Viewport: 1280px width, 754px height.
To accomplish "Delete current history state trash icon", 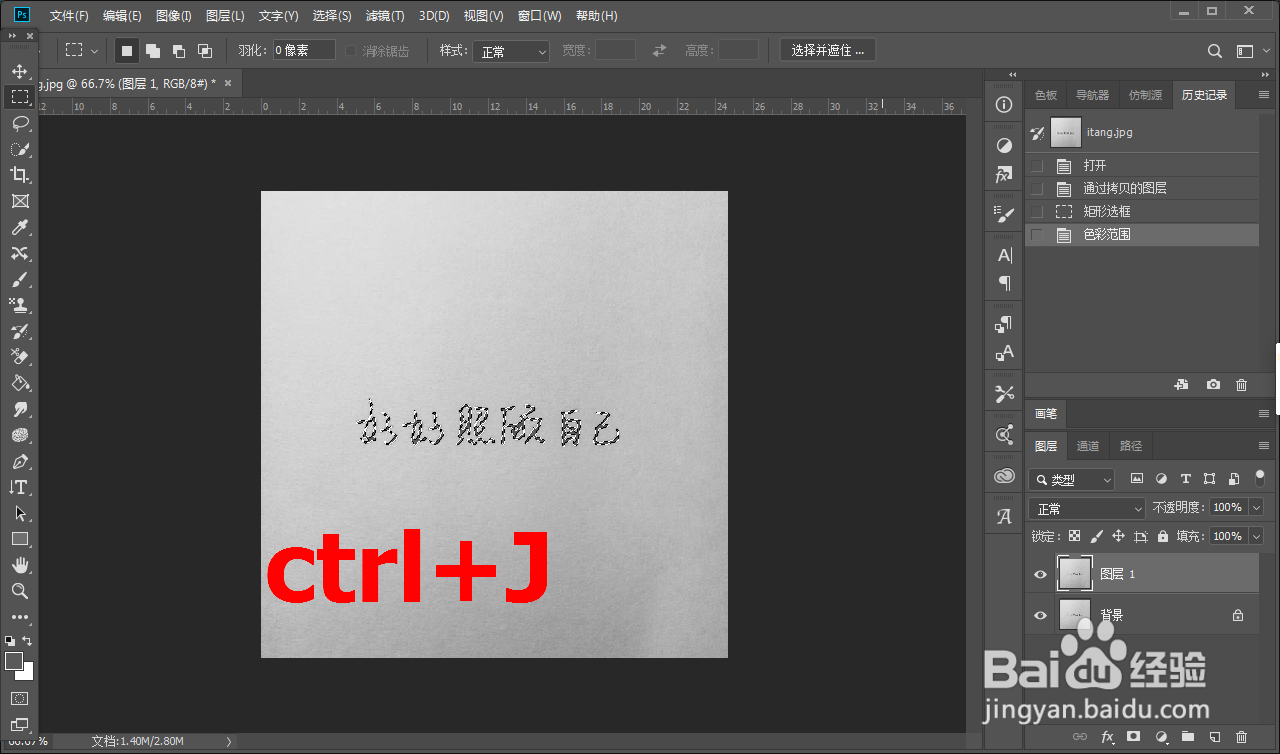I will [x=1241, y=385].
